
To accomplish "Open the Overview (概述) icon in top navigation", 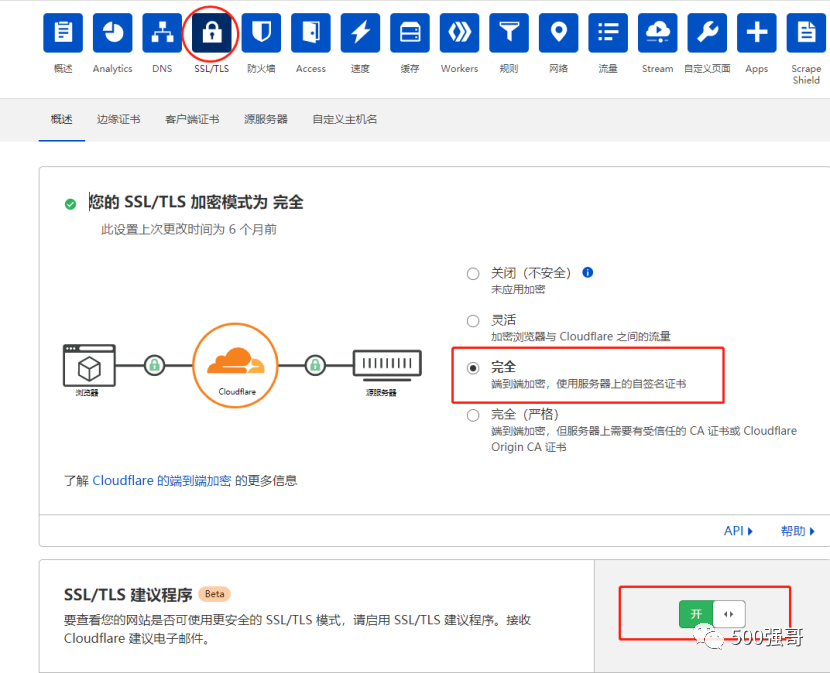I will 63,33.
